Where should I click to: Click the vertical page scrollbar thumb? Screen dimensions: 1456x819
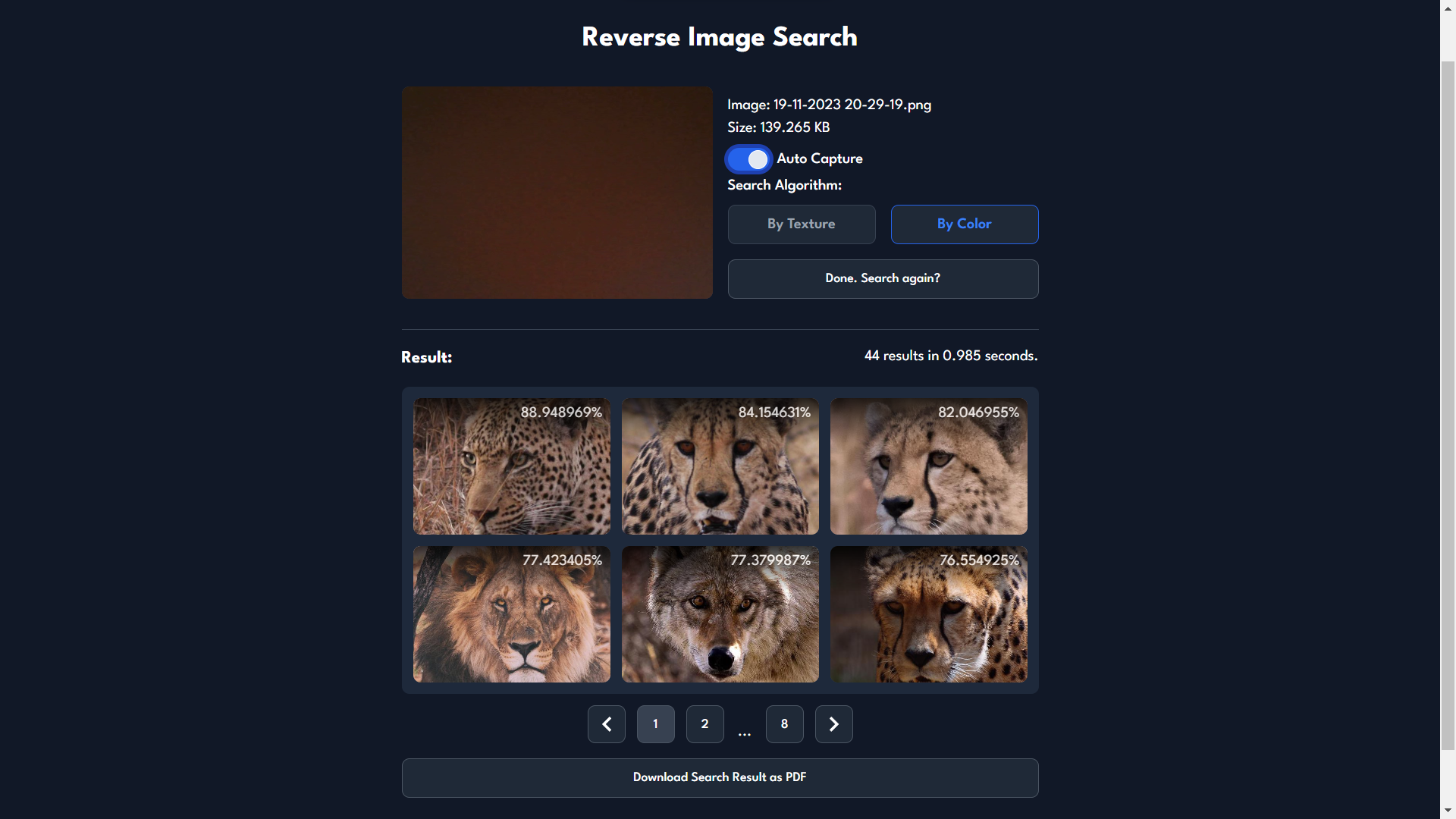tap(1448, 406)
